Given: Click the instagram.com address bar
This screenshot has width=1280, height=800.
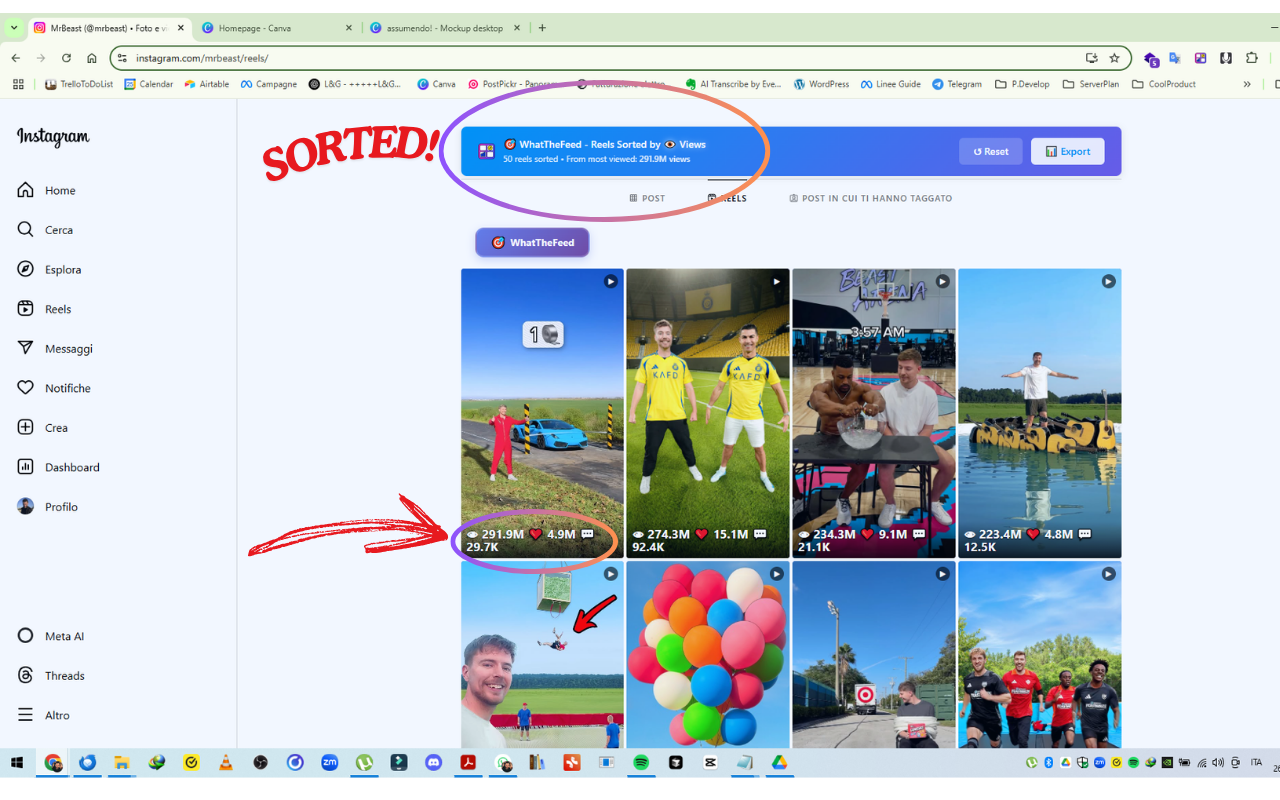Looking at the screenshot, I should coord(620,58).
